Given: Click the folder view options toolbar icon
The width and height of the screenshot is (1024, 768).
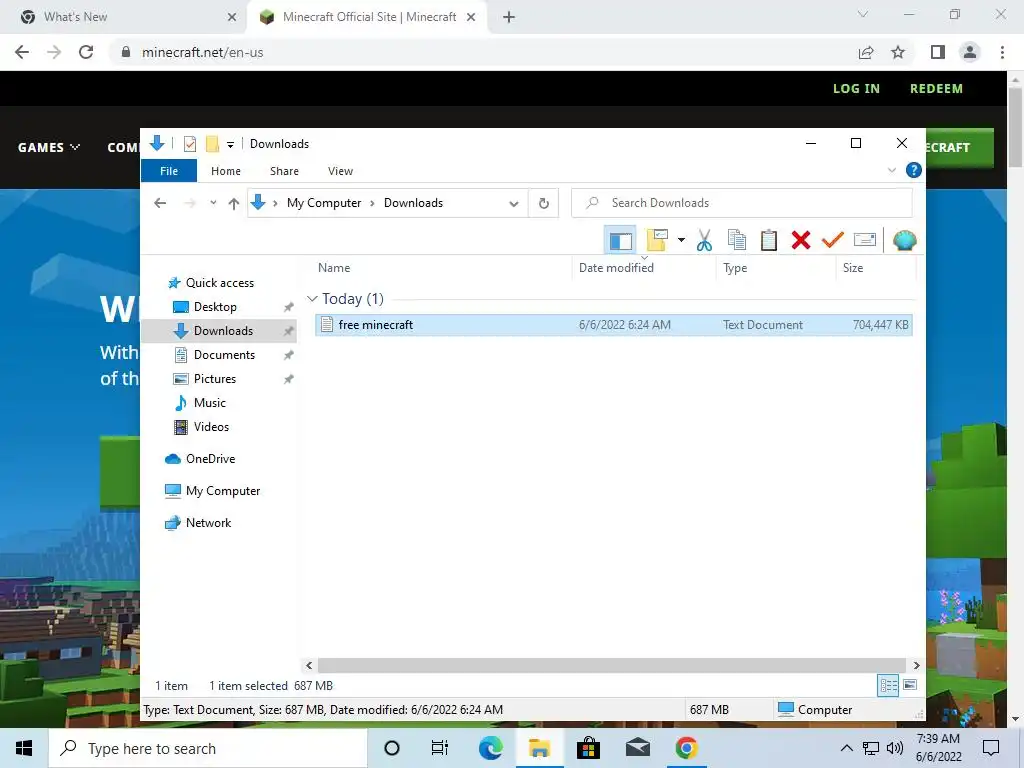Looking at the screenshot, I should (658, 240).
